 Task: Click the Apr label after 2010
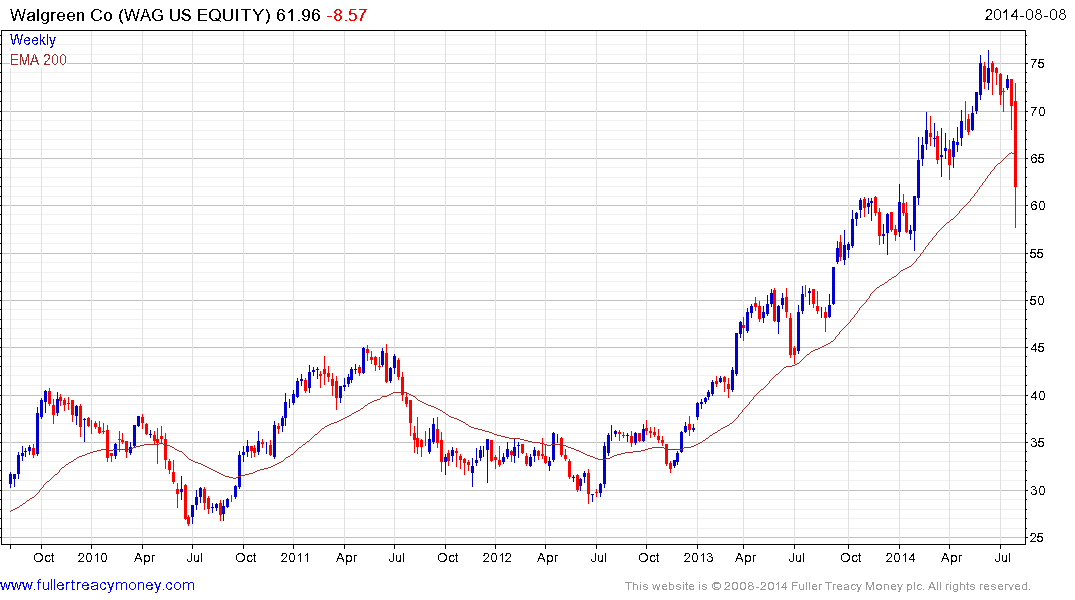145,557
